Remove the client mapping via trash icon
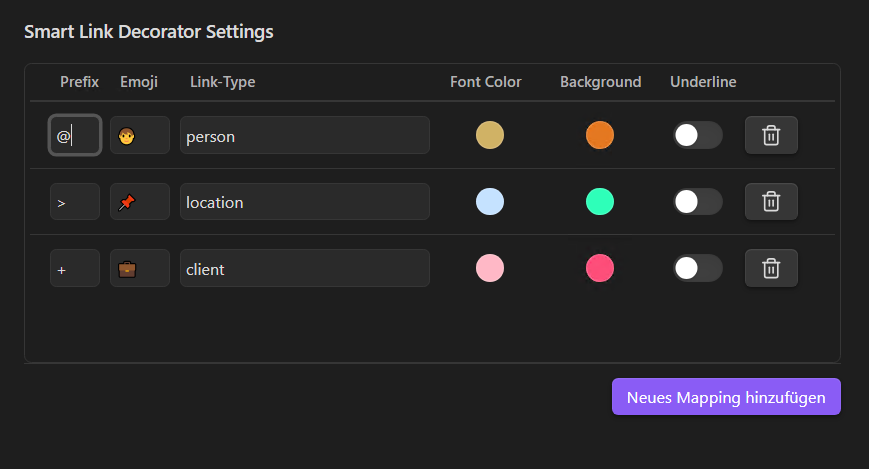The height and width of the screenshot is (469, 869). coord(771,268)
